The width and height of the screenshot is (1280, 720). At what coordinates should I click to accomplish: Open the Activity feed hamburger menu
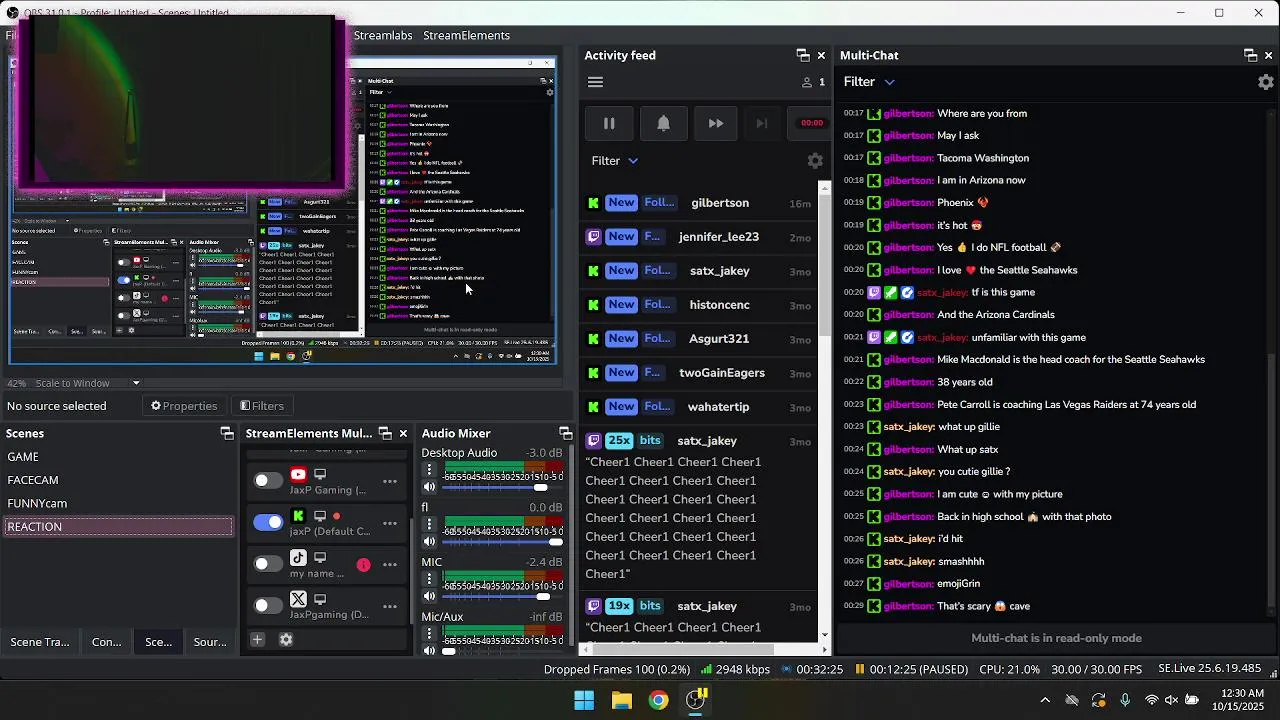tap(595, 82)
